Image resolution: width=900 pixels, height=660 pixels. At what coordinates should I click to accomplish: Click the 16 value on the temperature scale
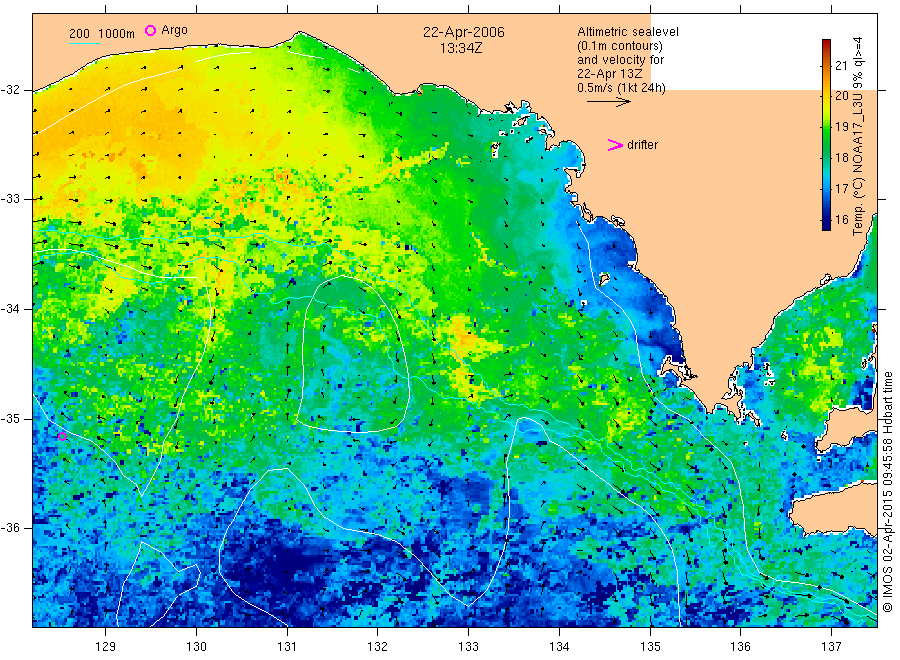(x=841, y=219)
